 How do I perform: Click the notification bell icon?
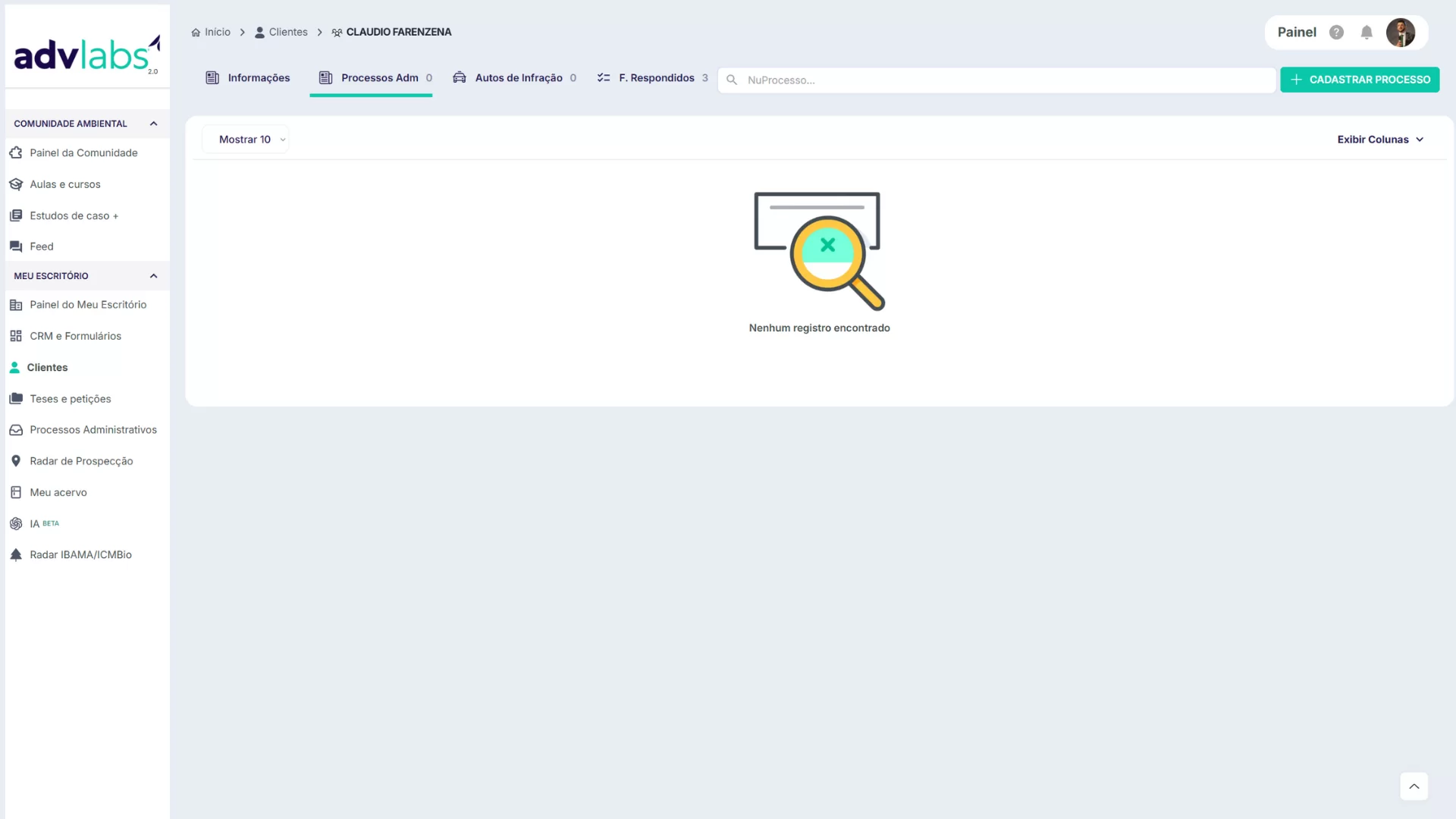pos(1367,33)
